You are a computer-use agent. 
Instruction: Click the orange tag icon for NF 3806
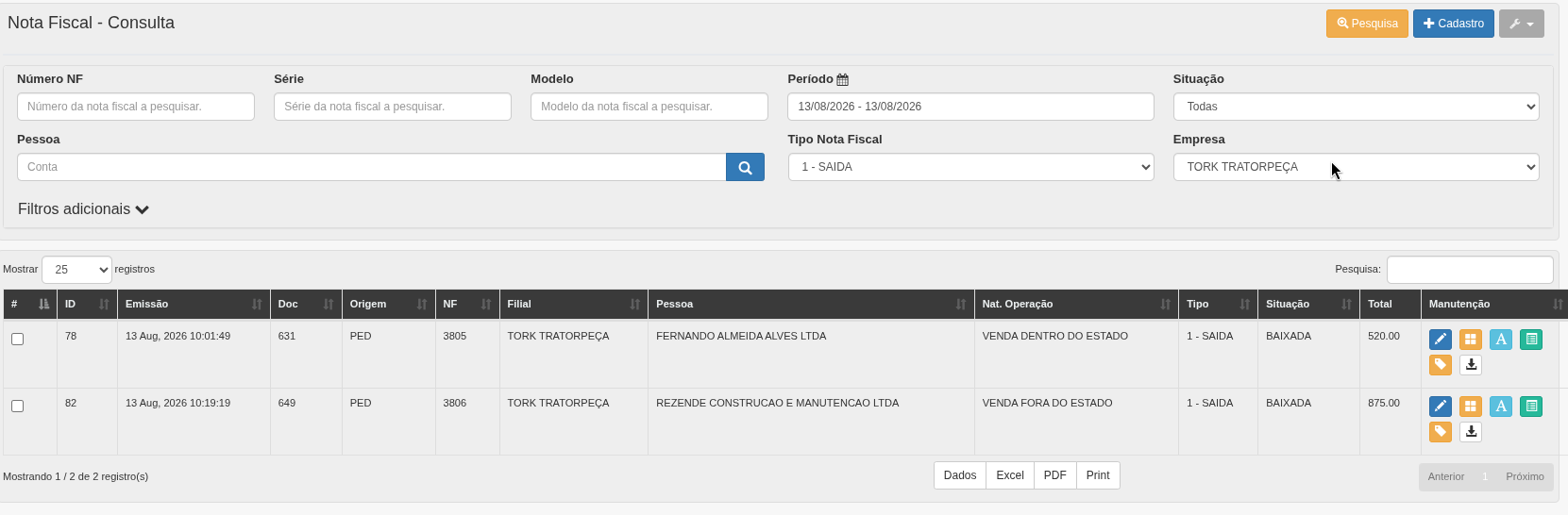click(1440, 432)
